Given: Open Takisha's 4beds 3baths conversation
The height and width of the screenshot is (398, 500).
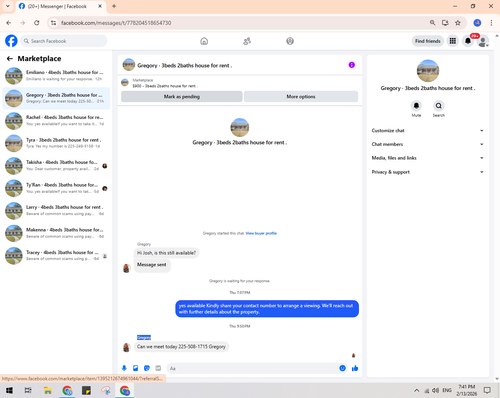Looking at the screenshot, I should click(56, 166).
